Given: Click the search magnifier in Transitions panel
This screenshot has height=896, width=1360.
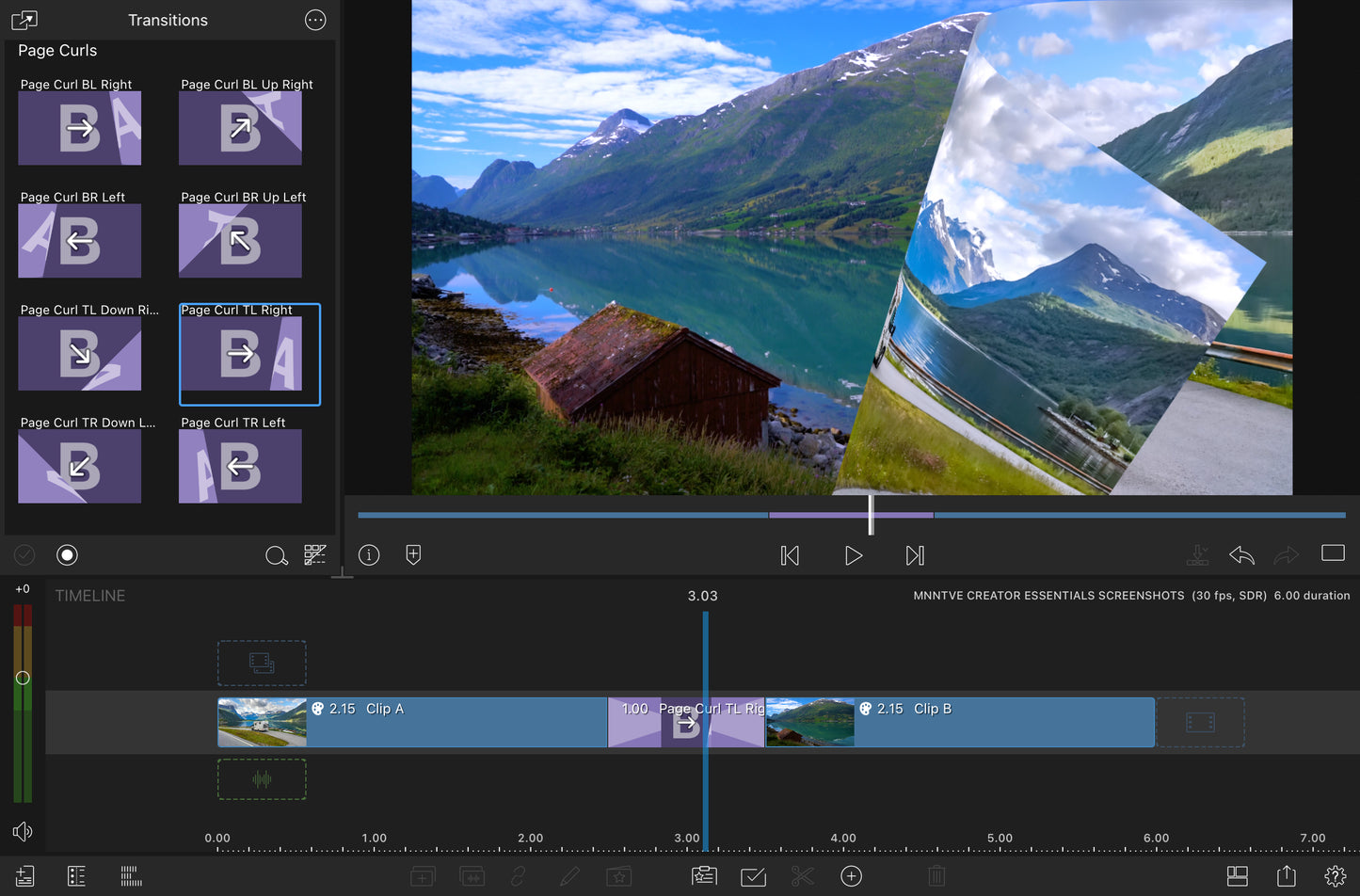Looking at the screenshot, I should [x=276, y=555].
